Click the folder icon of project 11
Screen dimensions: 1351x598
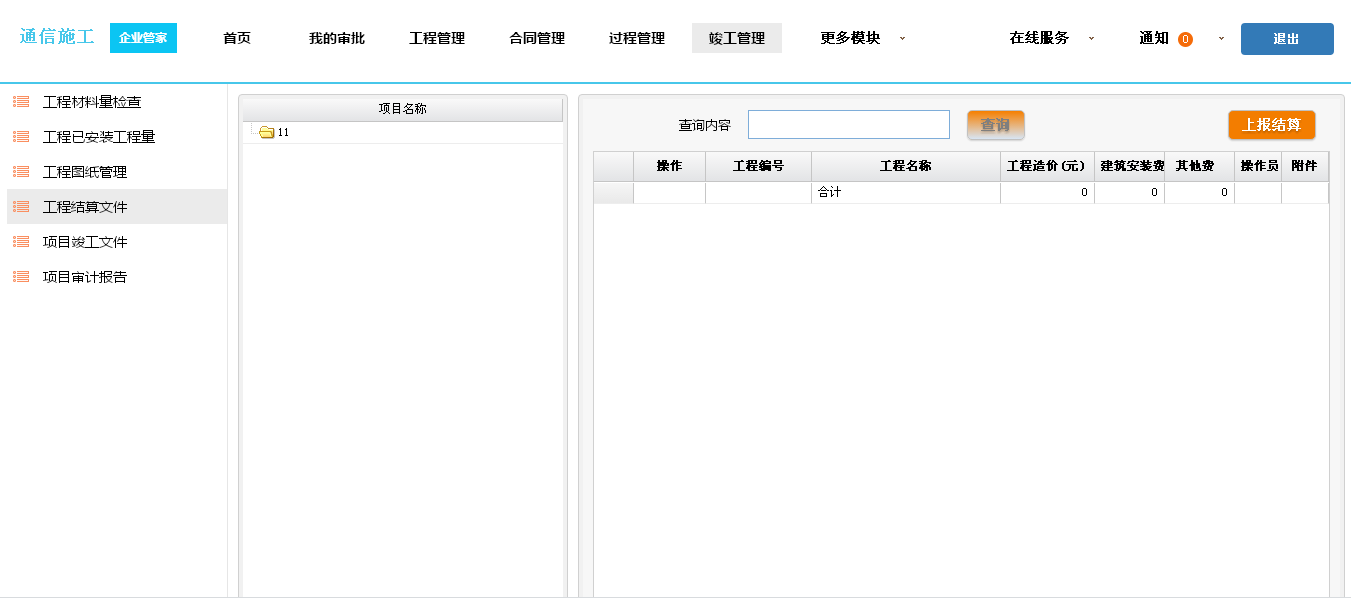coord(267,132)
